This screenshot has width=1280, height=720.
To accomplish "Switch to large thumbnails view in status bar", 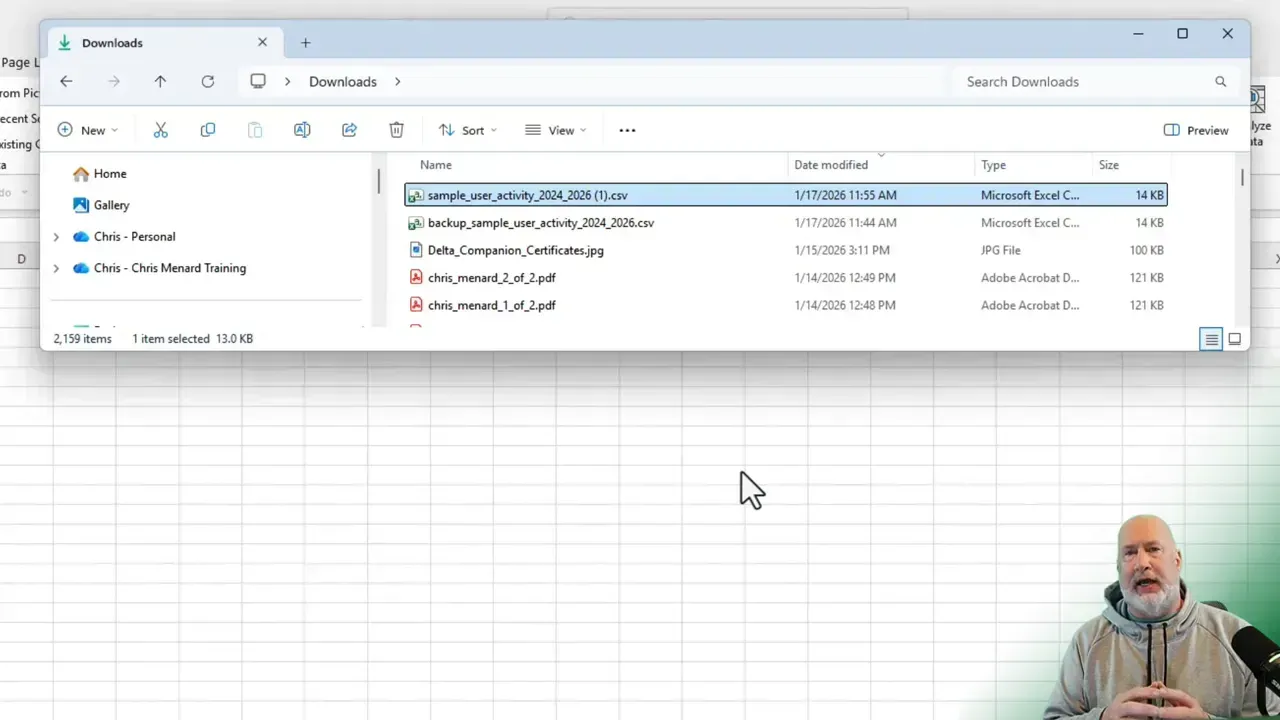I will (1234, 338).
